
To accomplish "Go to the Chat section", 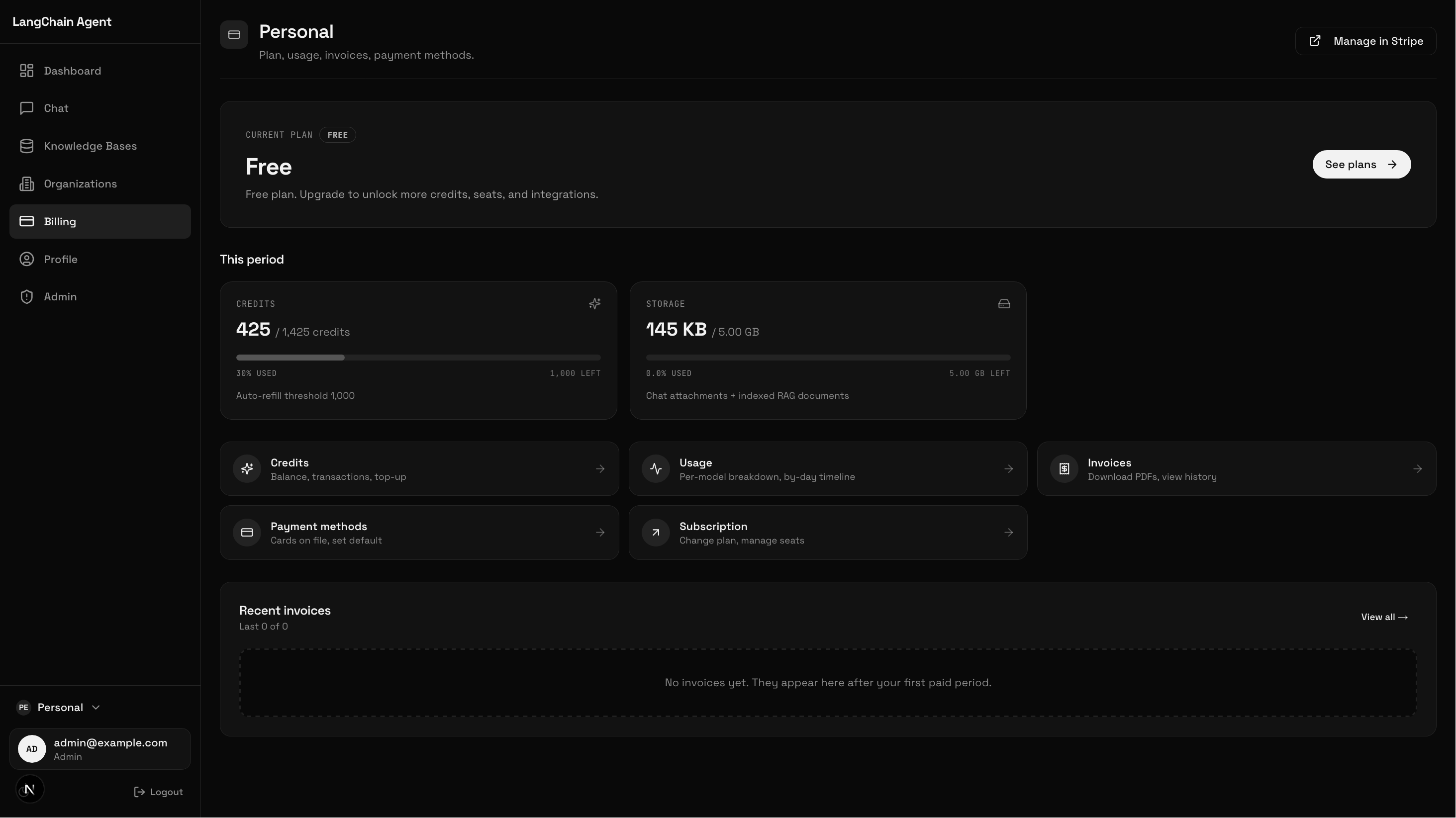I will (100, 108).
